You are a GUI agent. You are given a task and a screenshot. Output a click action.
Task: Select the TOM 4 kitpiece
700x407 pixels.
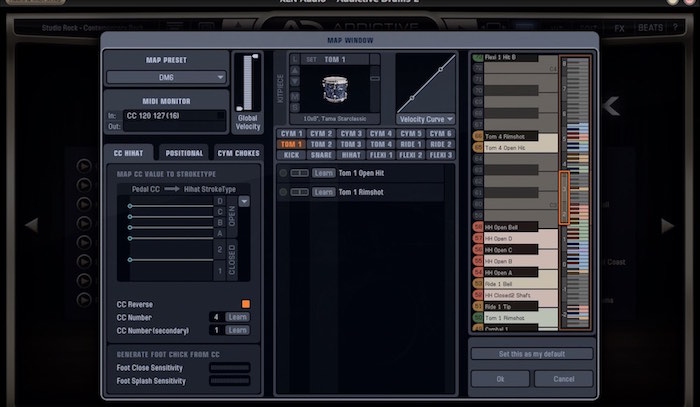point(381,144)
